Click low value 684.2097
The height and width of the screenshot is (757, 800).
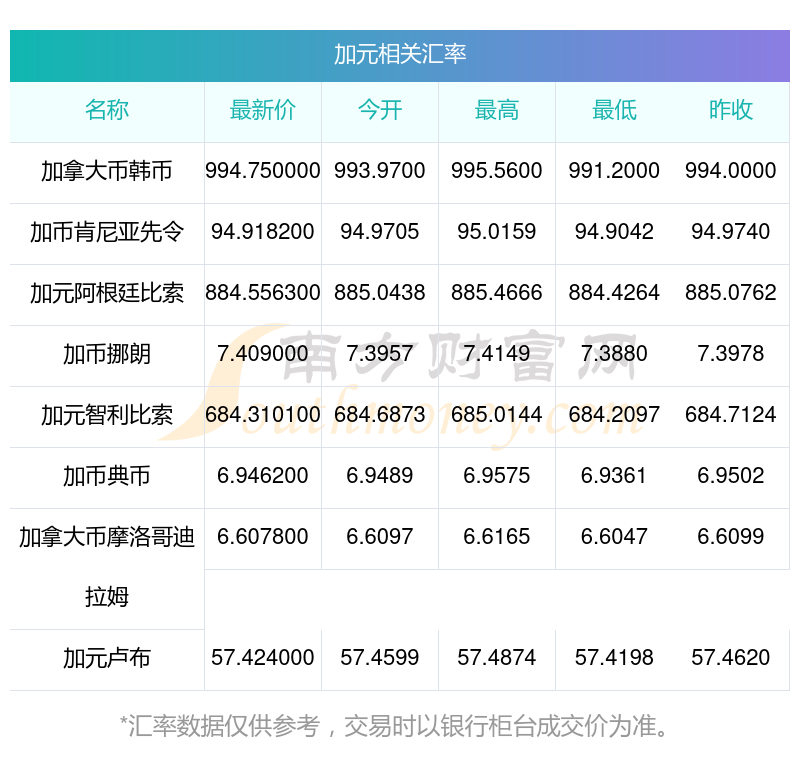point(614,415)
